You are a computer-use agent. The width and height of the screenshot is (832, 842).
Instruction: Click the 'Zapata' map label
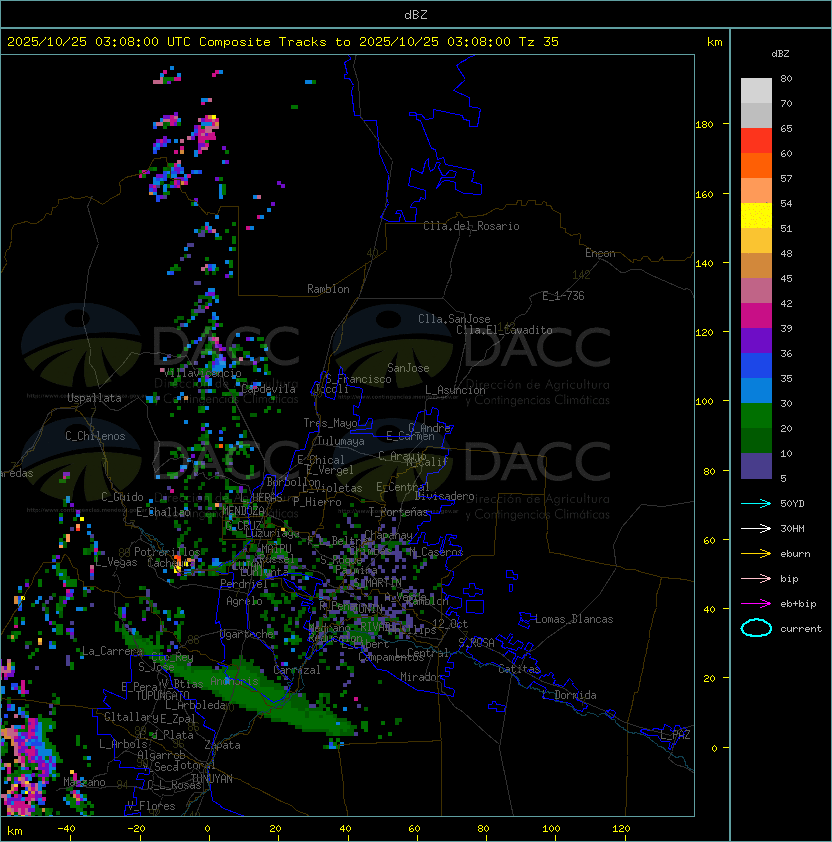tap(222, 745)
